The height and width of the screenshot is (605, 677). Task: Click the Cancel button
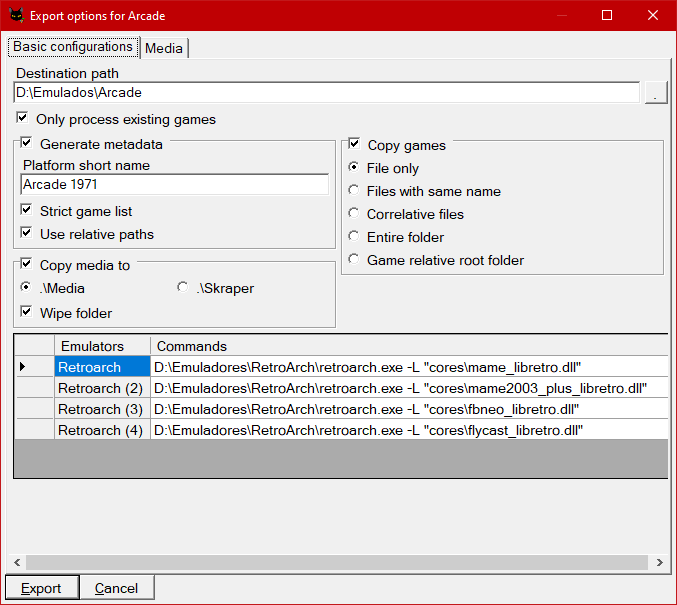tap(117, 587)
